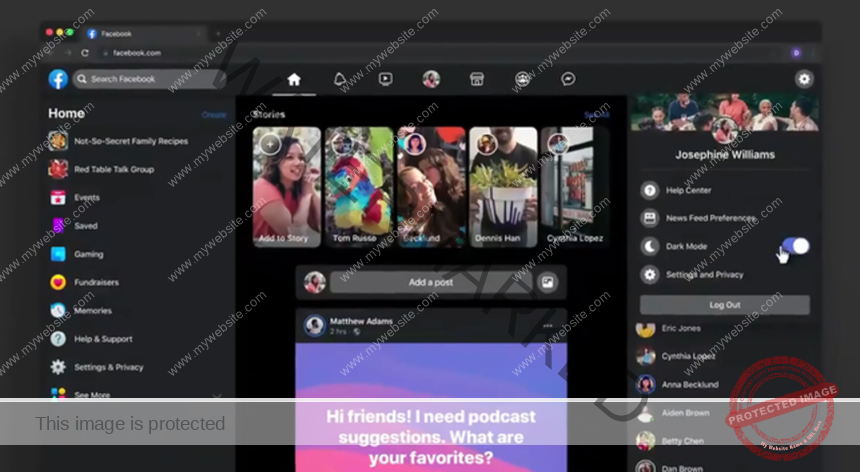Open the Becklund story card
This screenshot has height=472, width=860.
[431, 187]
